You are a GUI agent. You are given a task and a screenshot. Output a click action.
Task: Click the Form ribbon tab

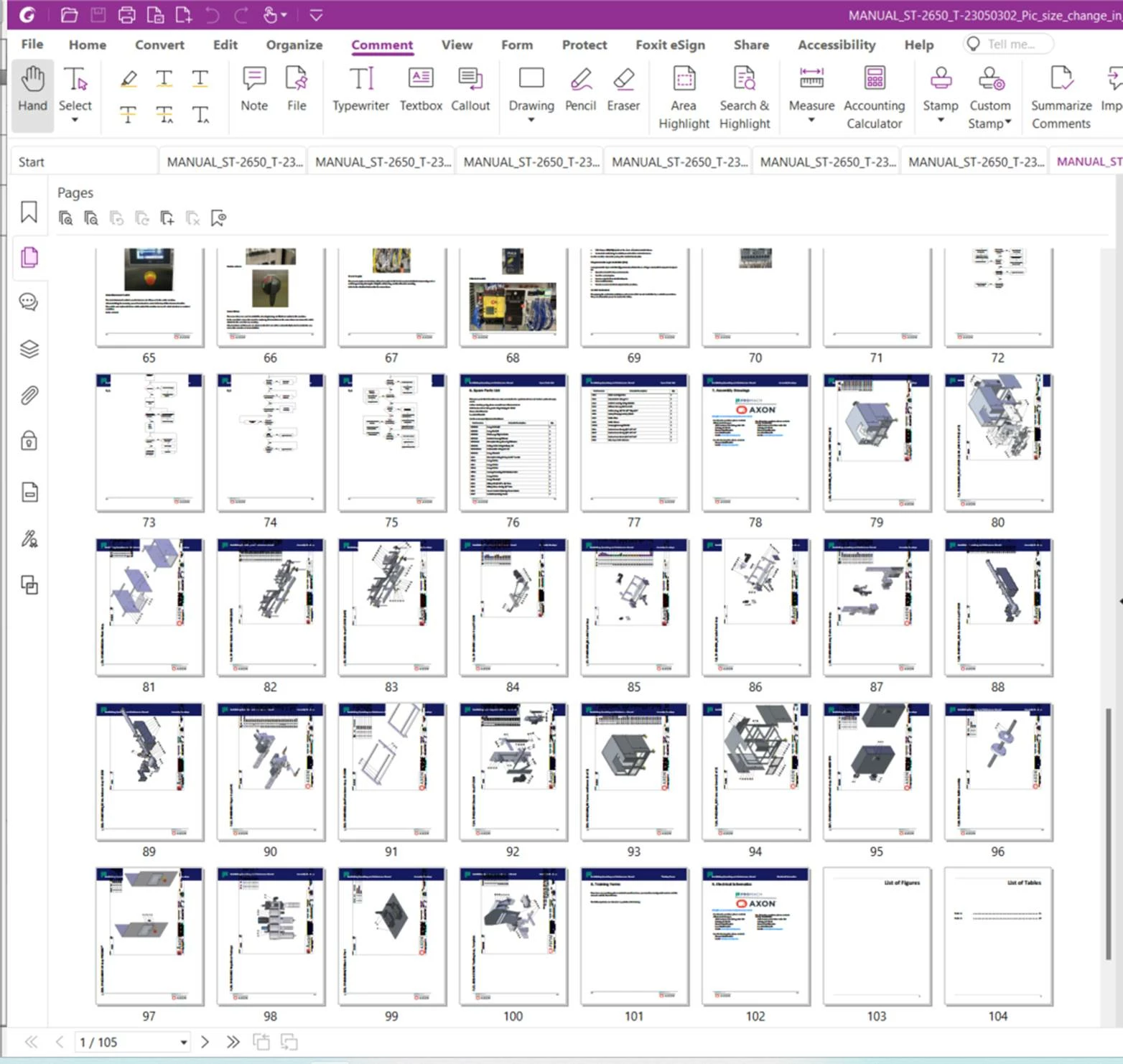tap(517, 45)
